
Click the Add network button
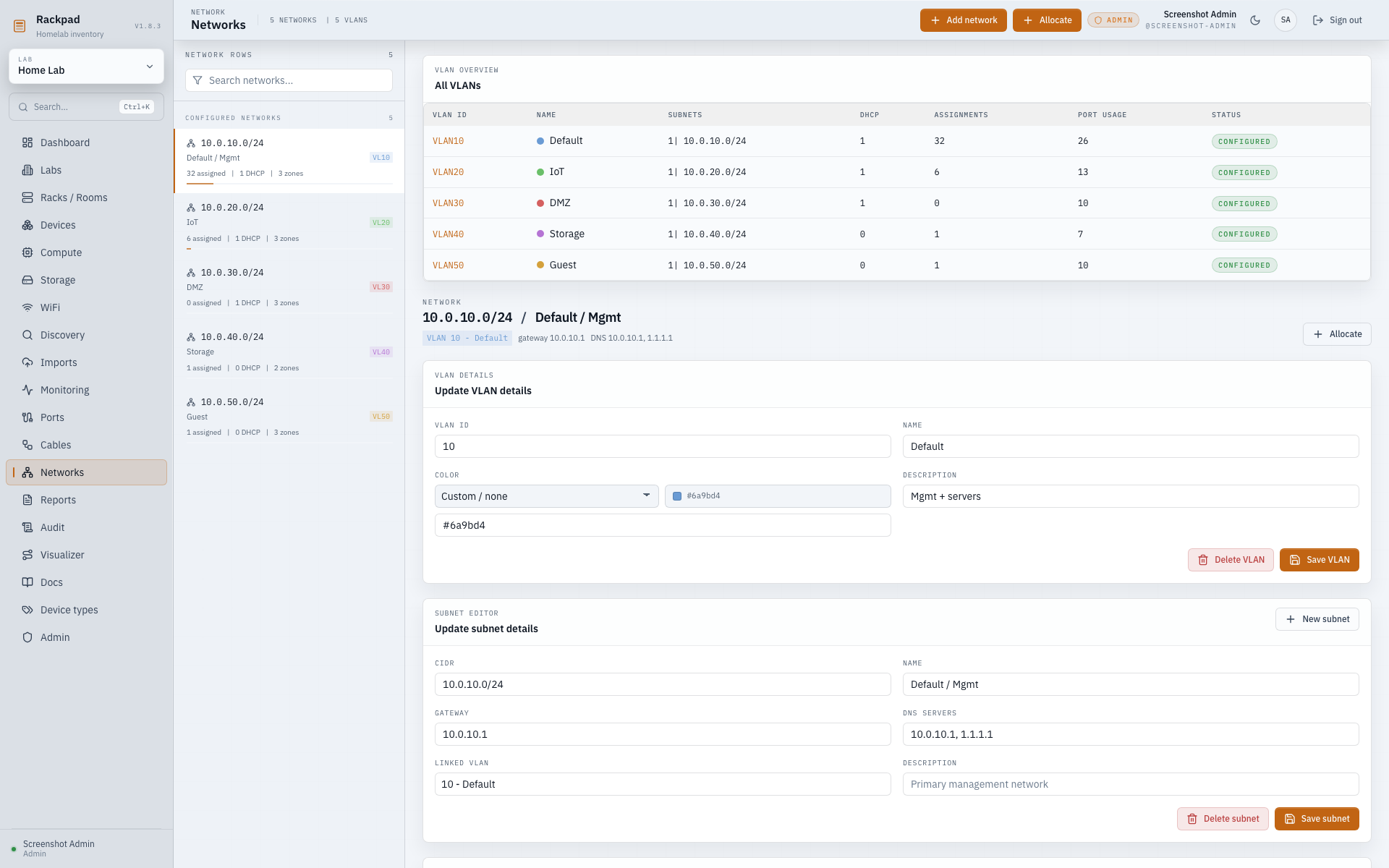coord(963,20)
